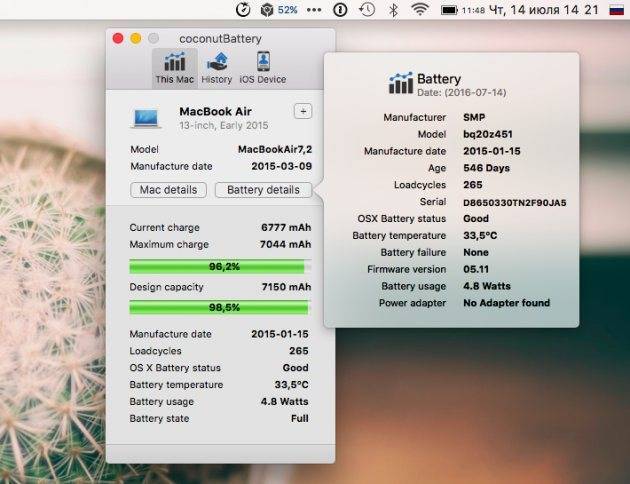Open the Time Machine menu bar icon
The width and height of the screenshot is (630, 484).
(367, 10)
